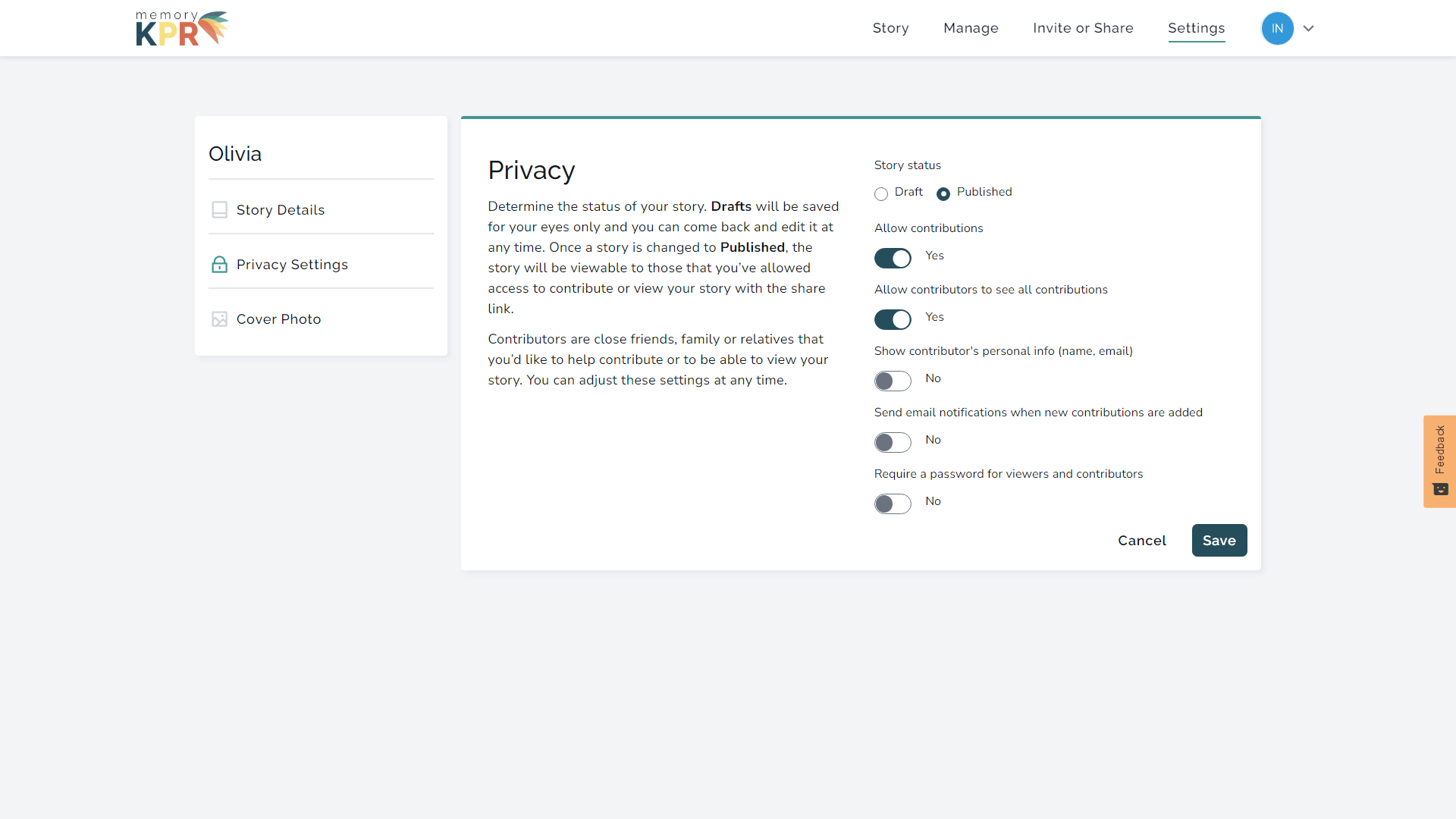Toggle Allow contributors to see all contributions

(893, 320)
